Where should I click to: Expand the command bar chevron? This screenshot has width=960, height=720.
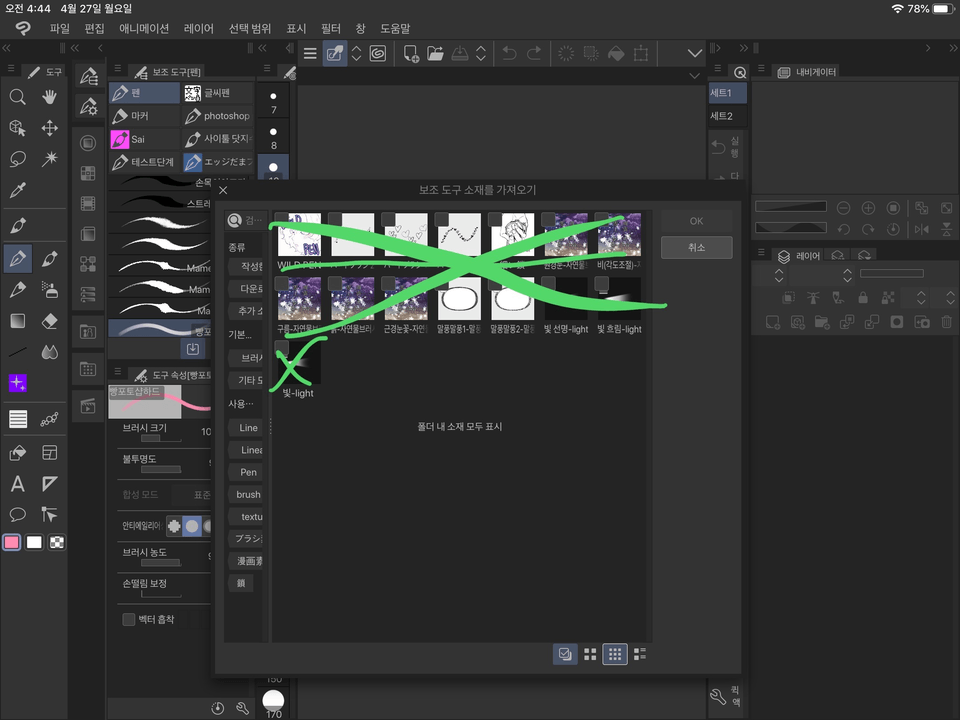pyautogui.click(x=694, y=53)
